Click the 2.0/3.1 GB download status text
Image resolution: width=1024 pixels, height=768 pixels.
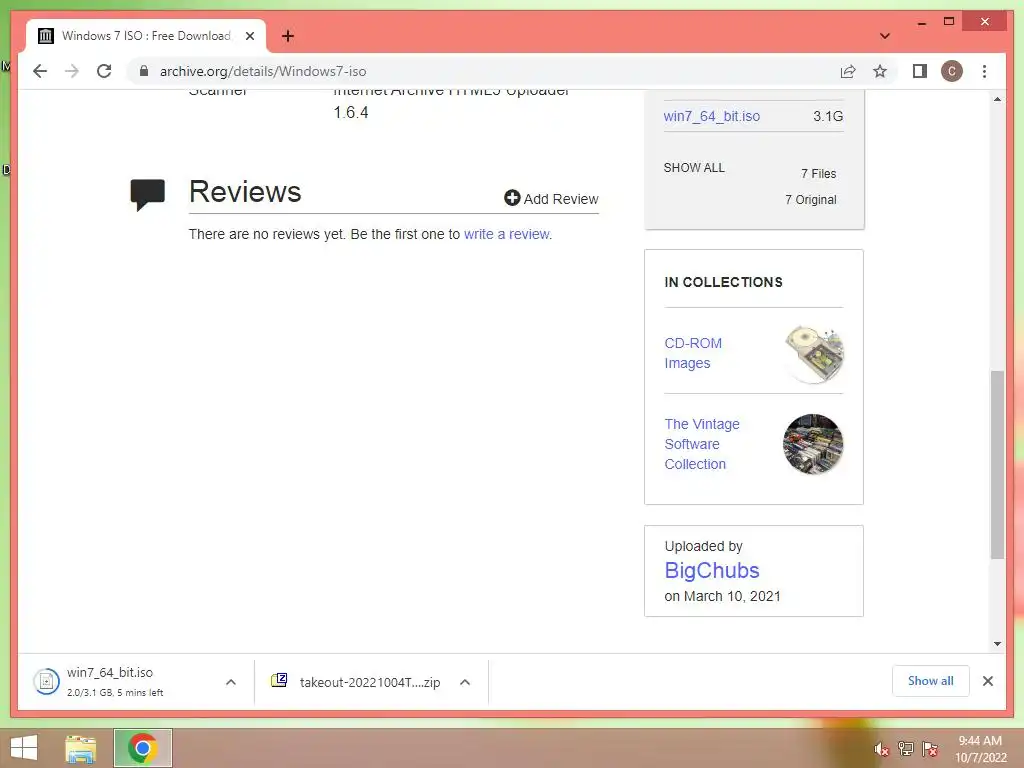click(x=114, y=692)
